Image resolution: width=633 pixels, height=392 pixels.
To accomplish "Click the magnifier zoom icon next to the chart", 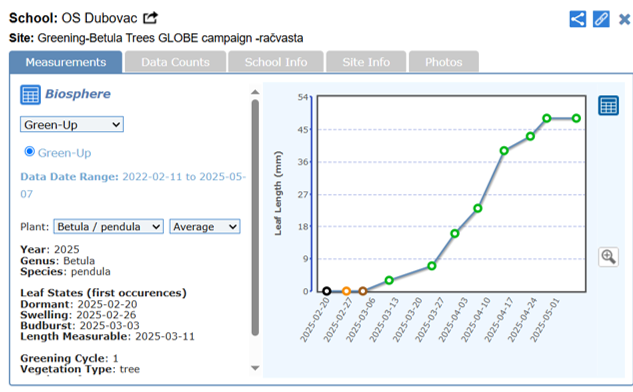I will coord(608,257).
